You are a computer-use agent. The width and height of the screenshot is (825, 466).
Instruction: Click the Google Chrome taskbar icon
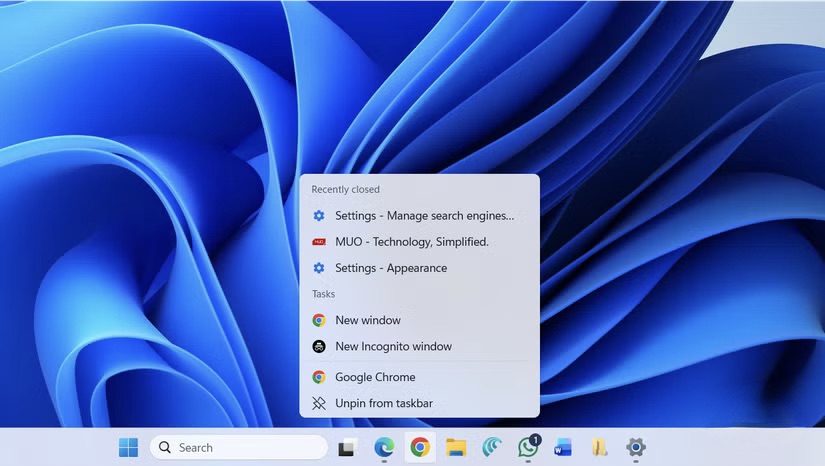(x=420, y=448)
